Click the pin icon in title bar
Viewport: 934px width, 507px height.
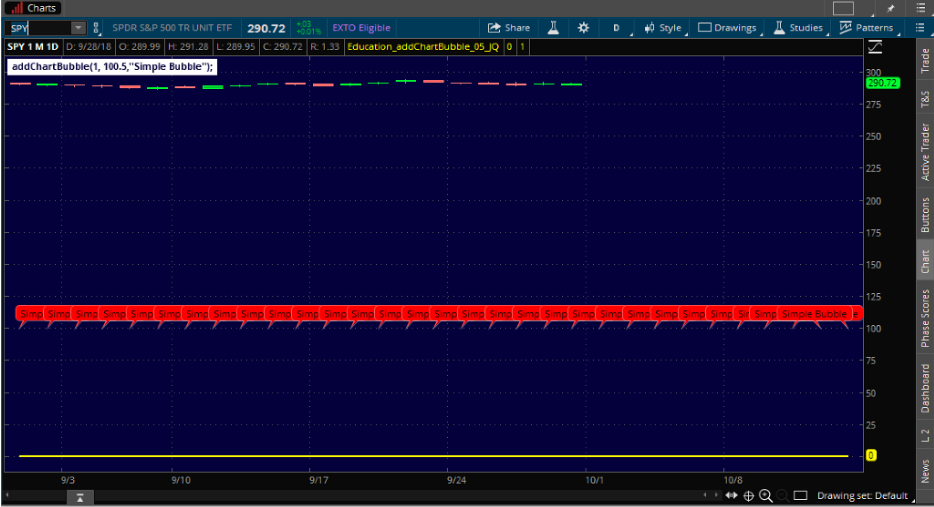click(891, 8)
